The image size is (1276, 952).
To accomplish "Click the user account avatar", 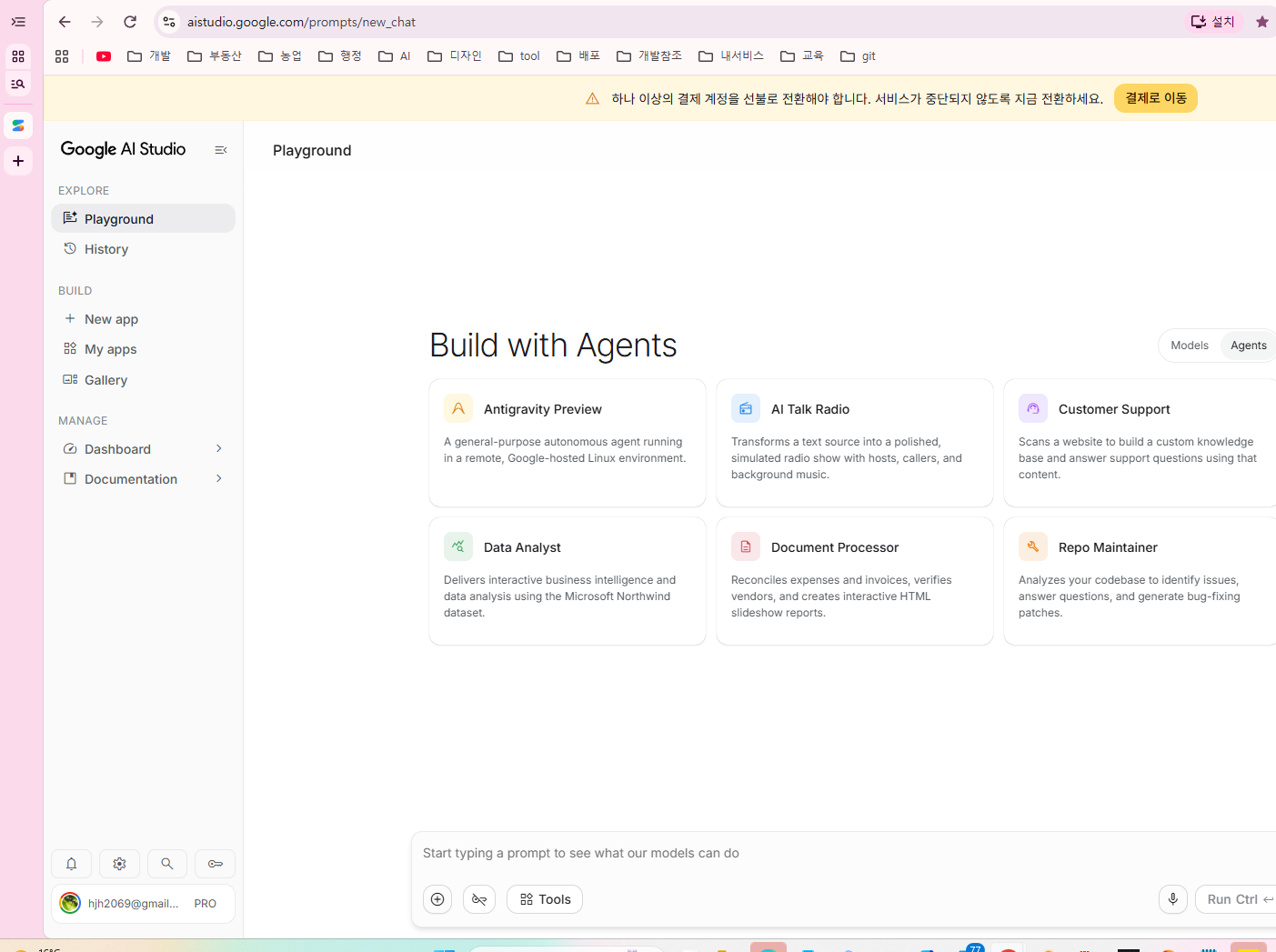I will coord(70,903).
